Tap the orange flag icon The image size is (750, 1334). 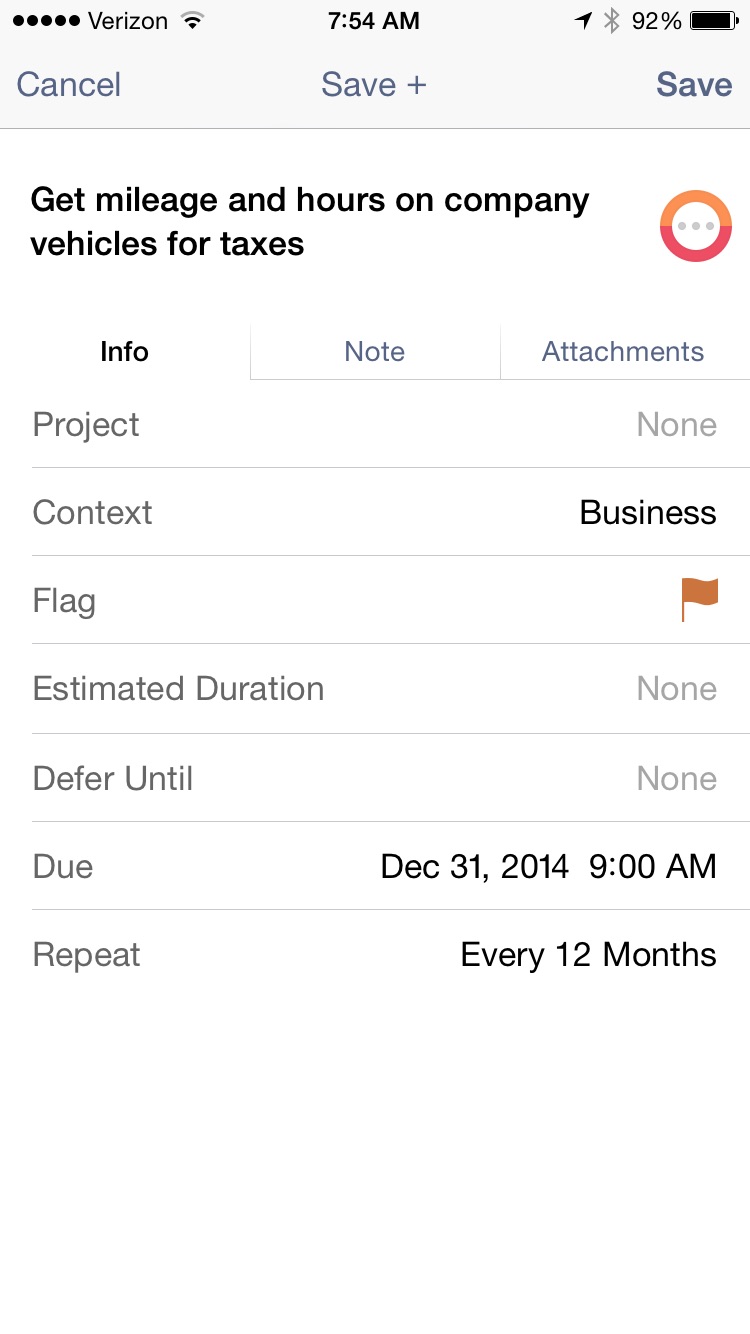699,600
